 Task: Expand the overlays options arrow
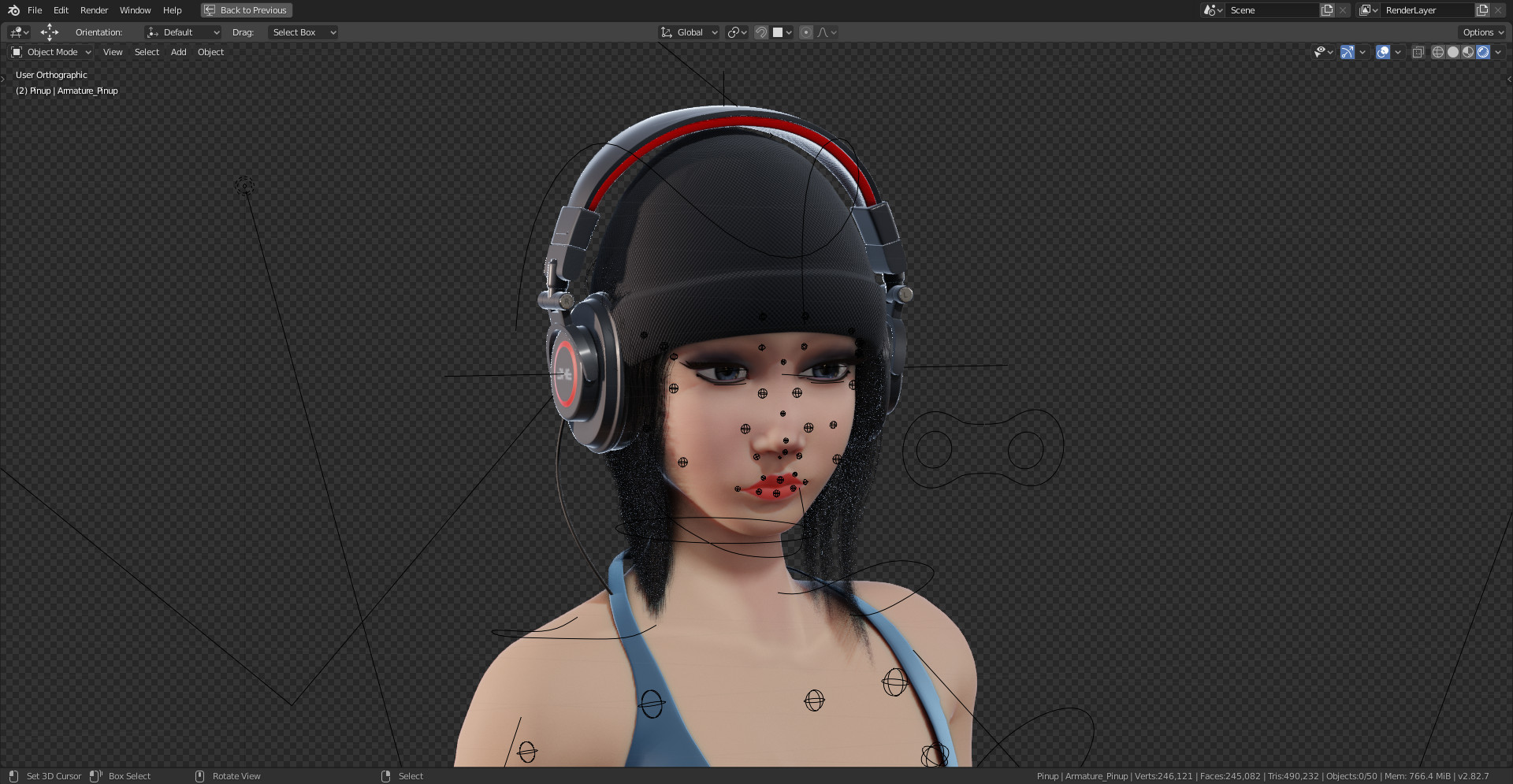click(1398, 52)
